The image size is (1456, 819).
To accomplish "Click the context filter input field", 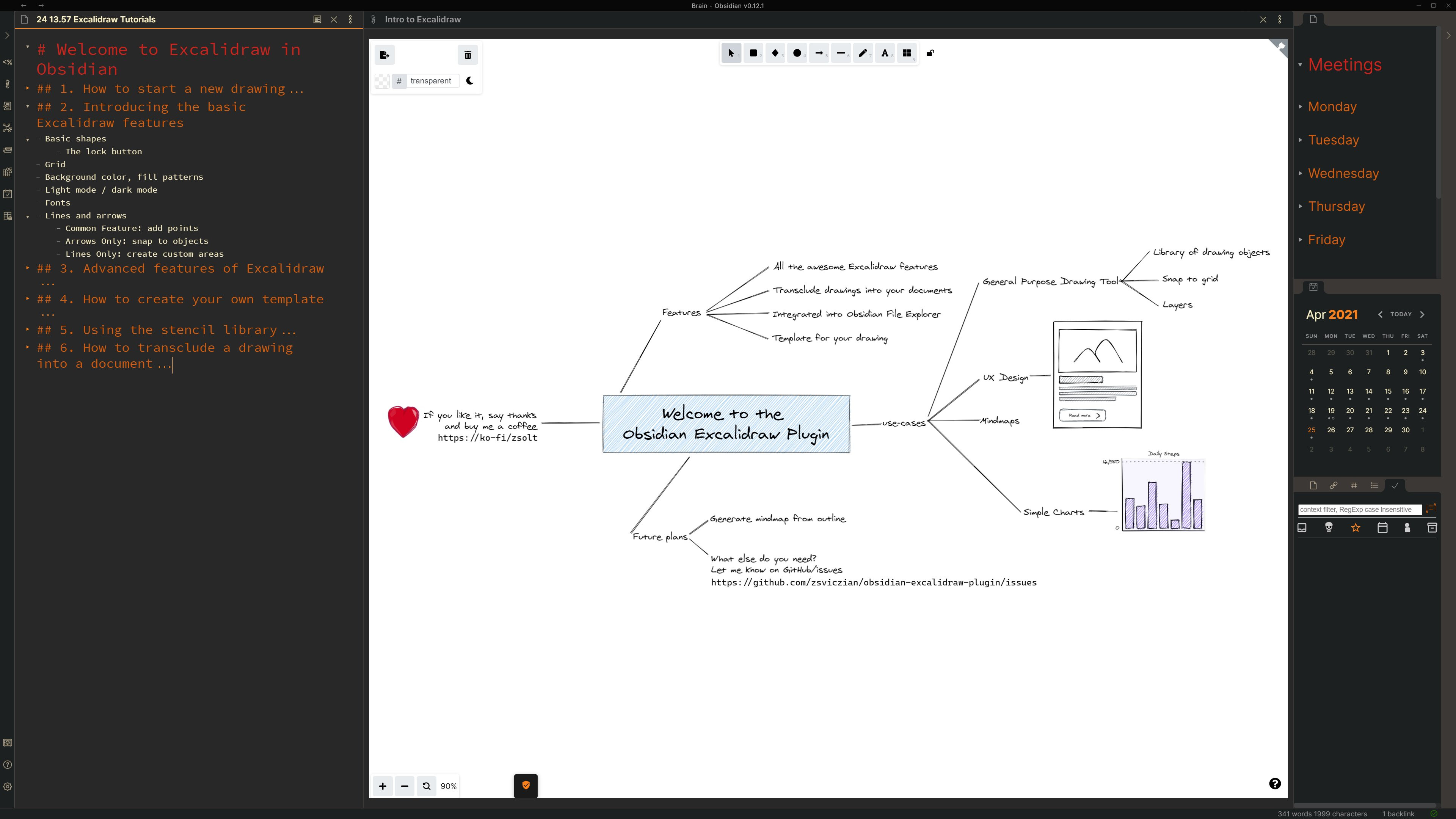I will click(x=1359, y=510).
